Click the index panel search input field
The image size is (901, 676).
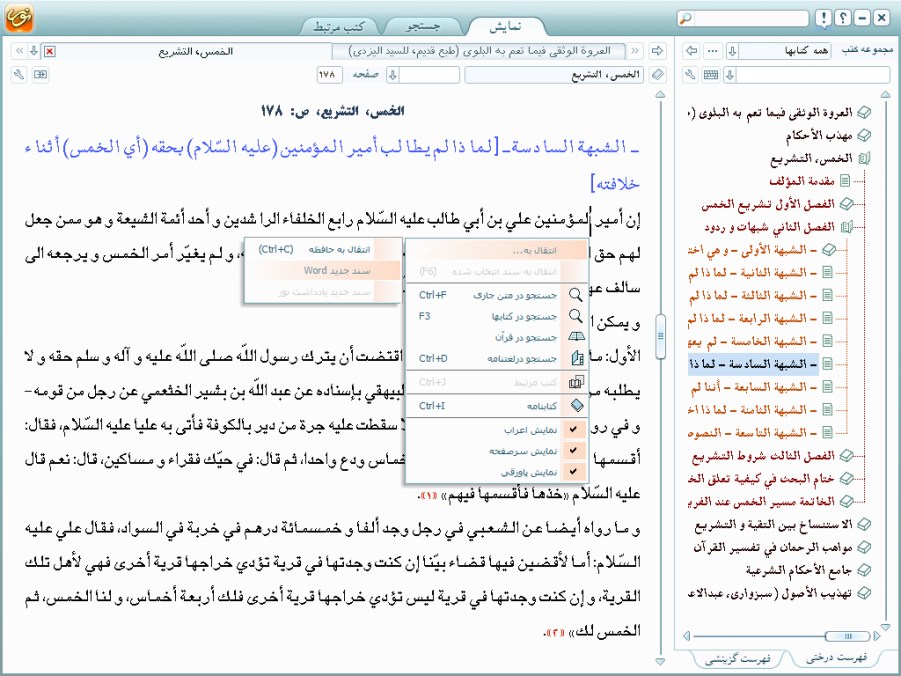point(813,75)
